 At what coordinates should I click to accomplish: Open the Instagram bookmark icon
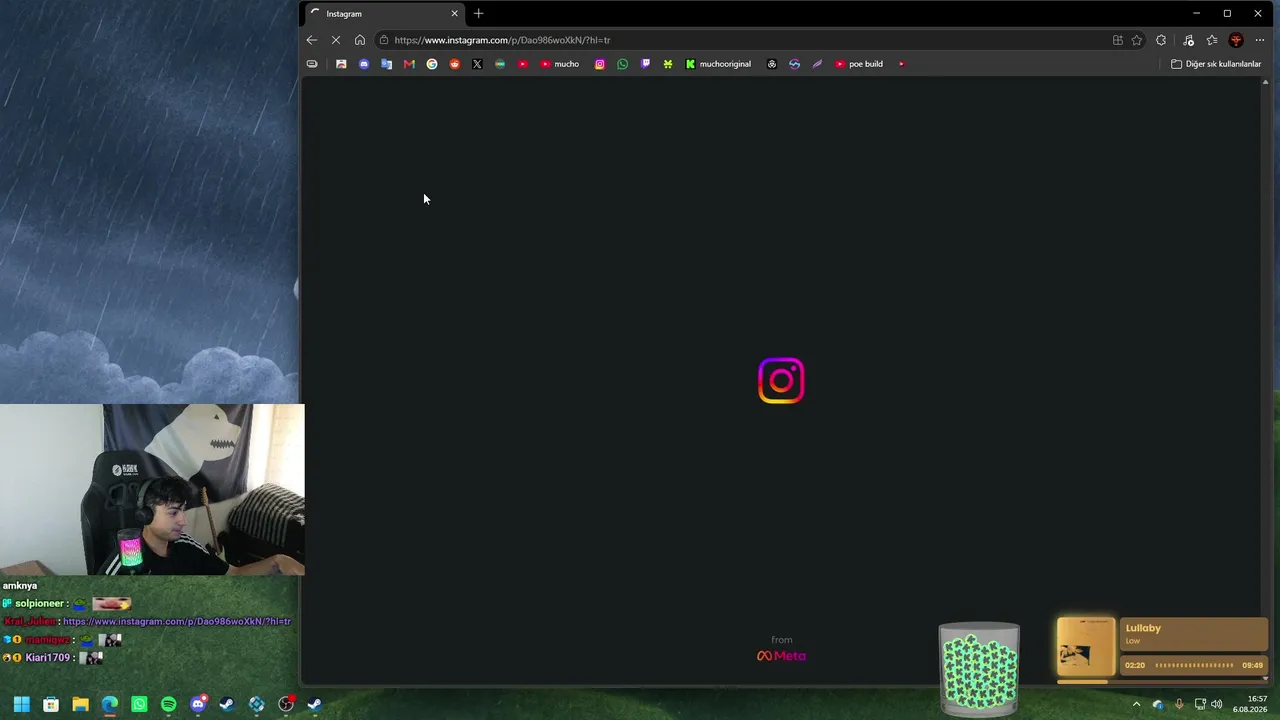pos(600,64)
